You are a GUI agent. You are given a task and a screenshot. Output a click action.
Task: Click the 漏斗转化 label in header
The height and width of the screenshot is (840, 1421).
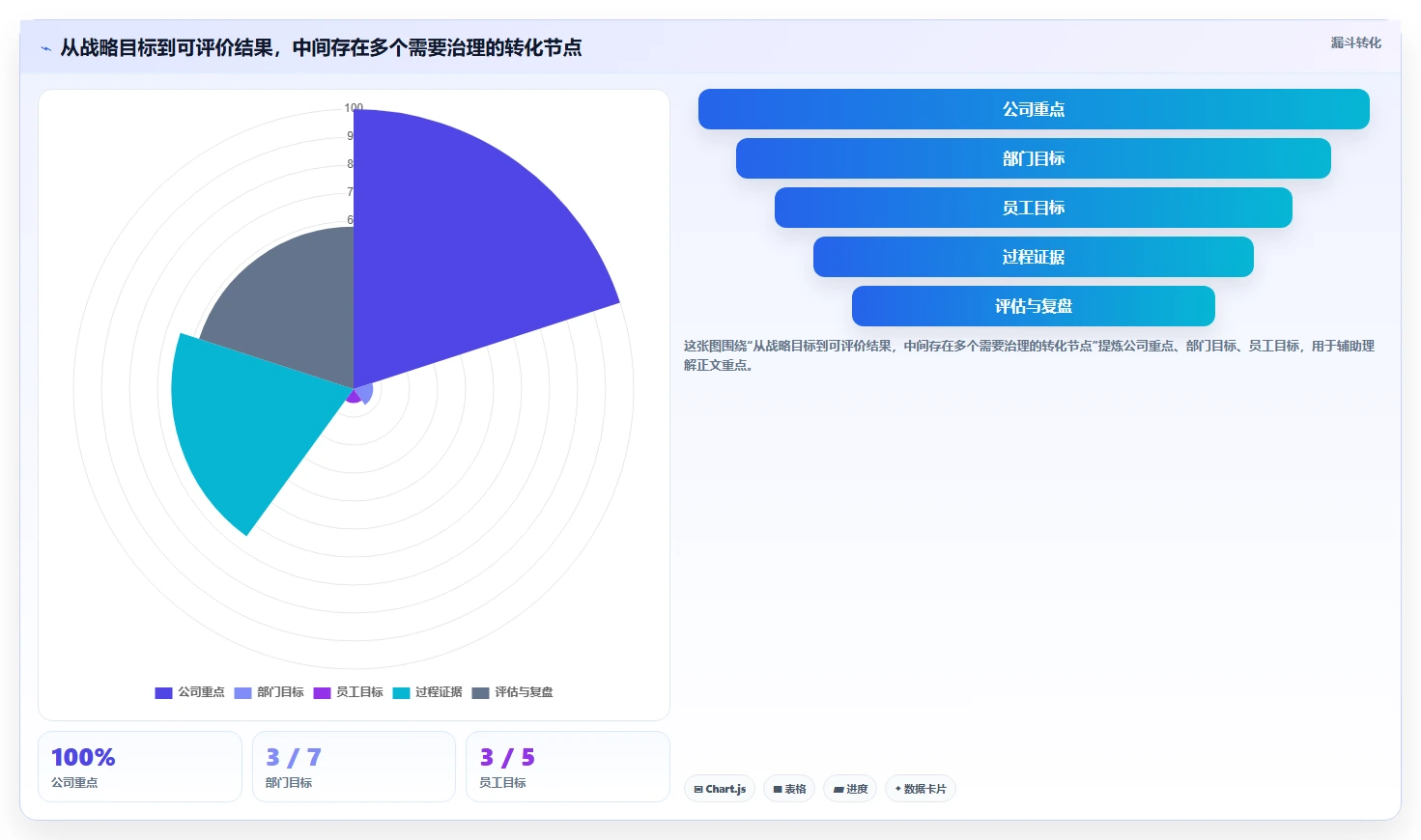coord(1355,42)
